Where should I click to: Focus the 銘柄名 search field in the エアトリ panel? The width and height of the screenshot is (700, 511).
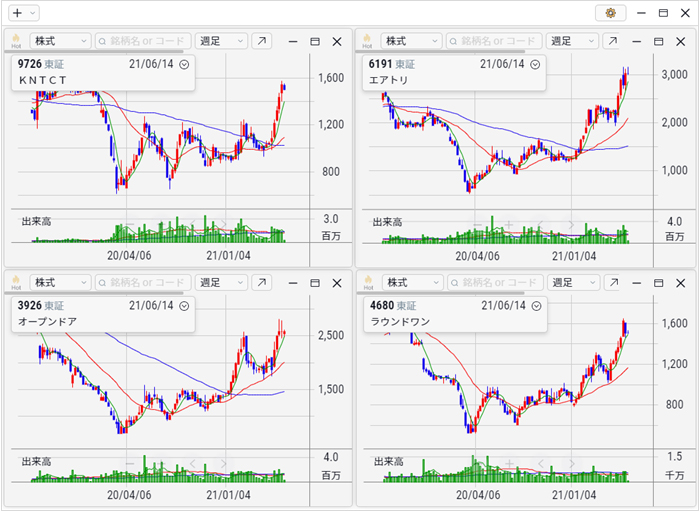[x=494, y=41]
